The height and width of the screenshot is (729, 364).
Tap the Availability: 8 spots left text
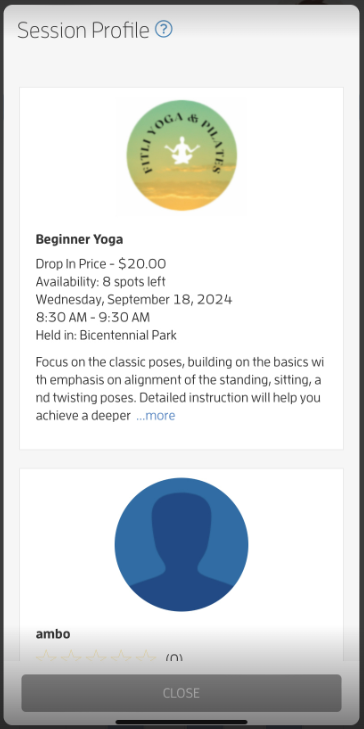pos(100,282)
